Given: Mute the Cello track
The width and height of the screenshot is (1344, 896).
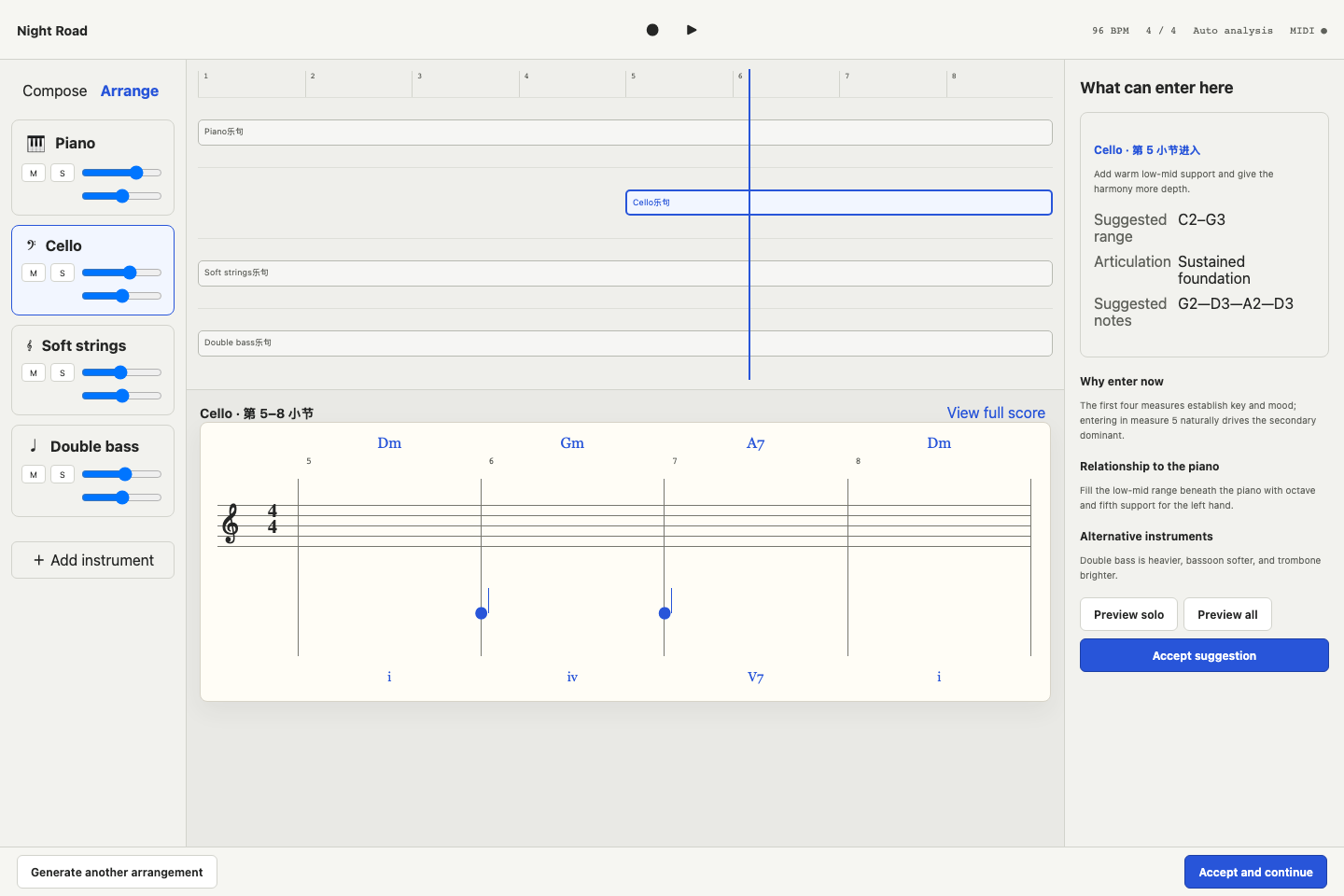Looking at the screenshot, I should (x=34, y=273).
